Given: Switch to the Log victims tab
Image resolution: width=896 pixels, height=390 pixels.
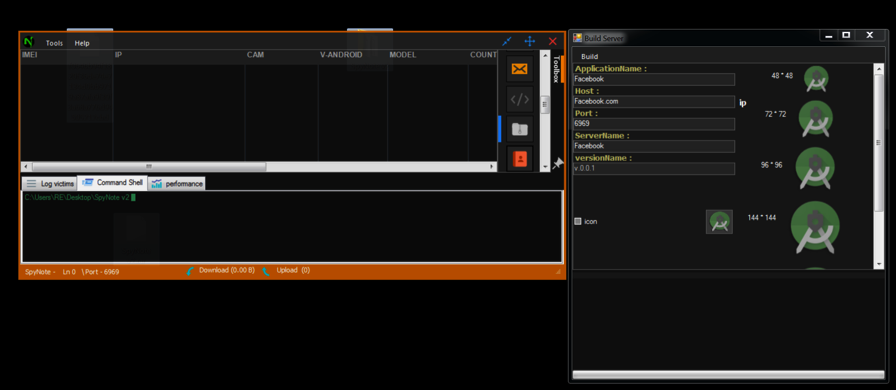Looking at the screenshot, I should 50,184.
